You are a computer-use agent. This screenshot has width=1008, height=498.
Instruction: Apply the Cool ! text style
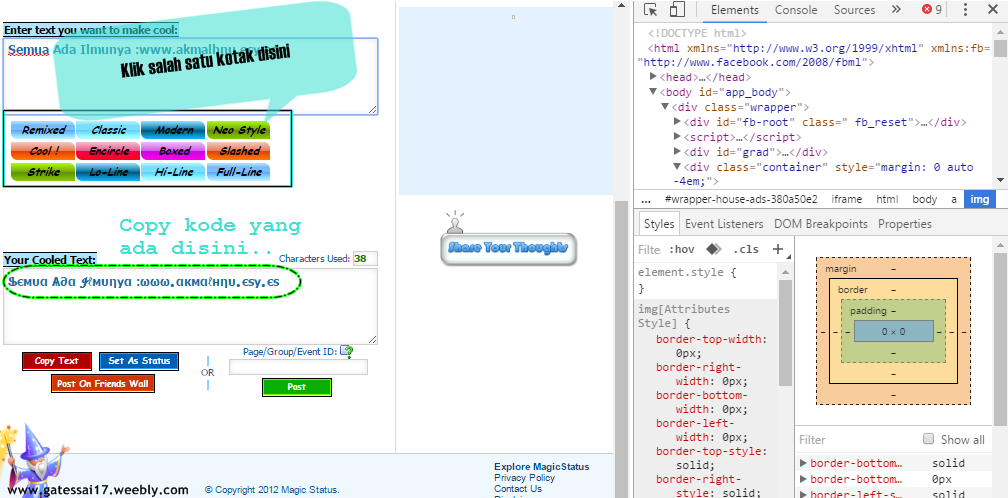[43, 151]
